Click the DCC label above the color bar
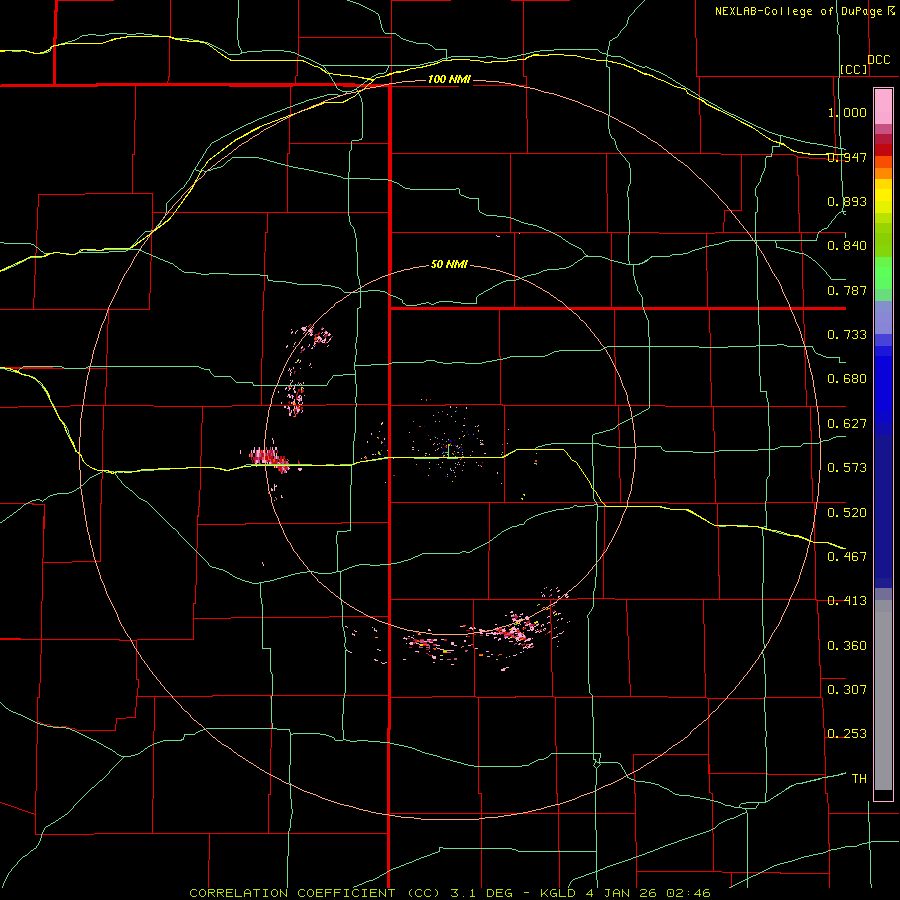Image resolution: width=900 pixels, height=900 pixels. pos(879,60)
